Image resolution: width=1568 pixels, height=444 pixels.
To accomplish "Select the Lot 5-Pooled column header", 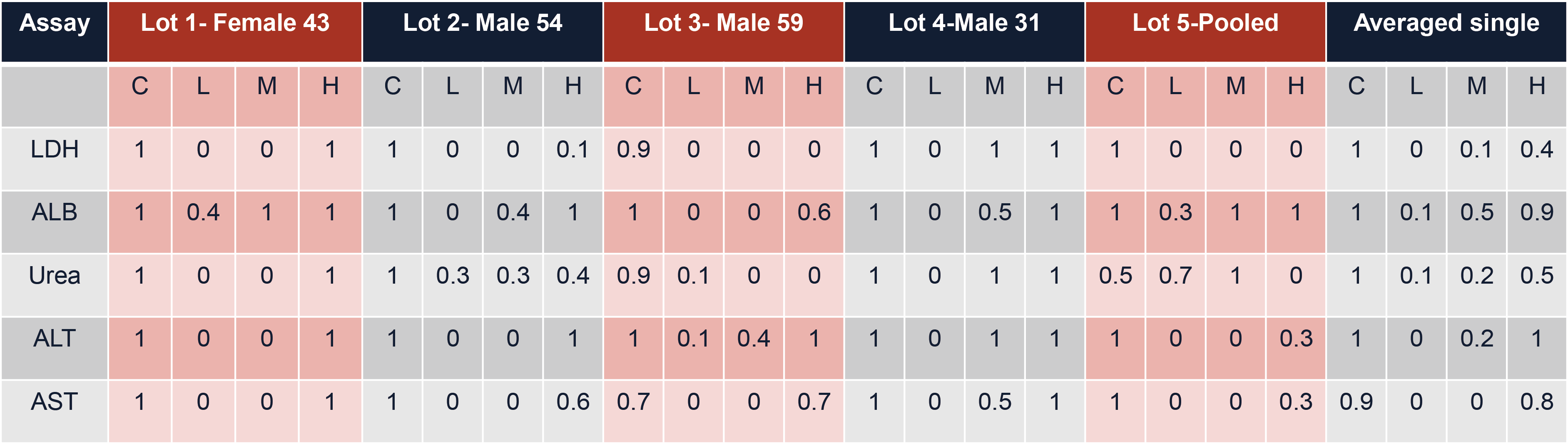I will pos(1205,24).
